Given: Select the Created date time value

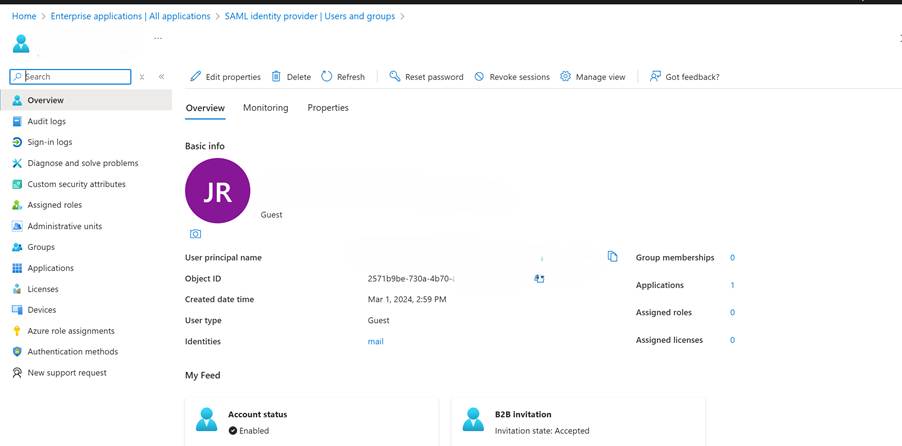Looking at the screenshot, I should pyautogui.click(x=407, y=299).
